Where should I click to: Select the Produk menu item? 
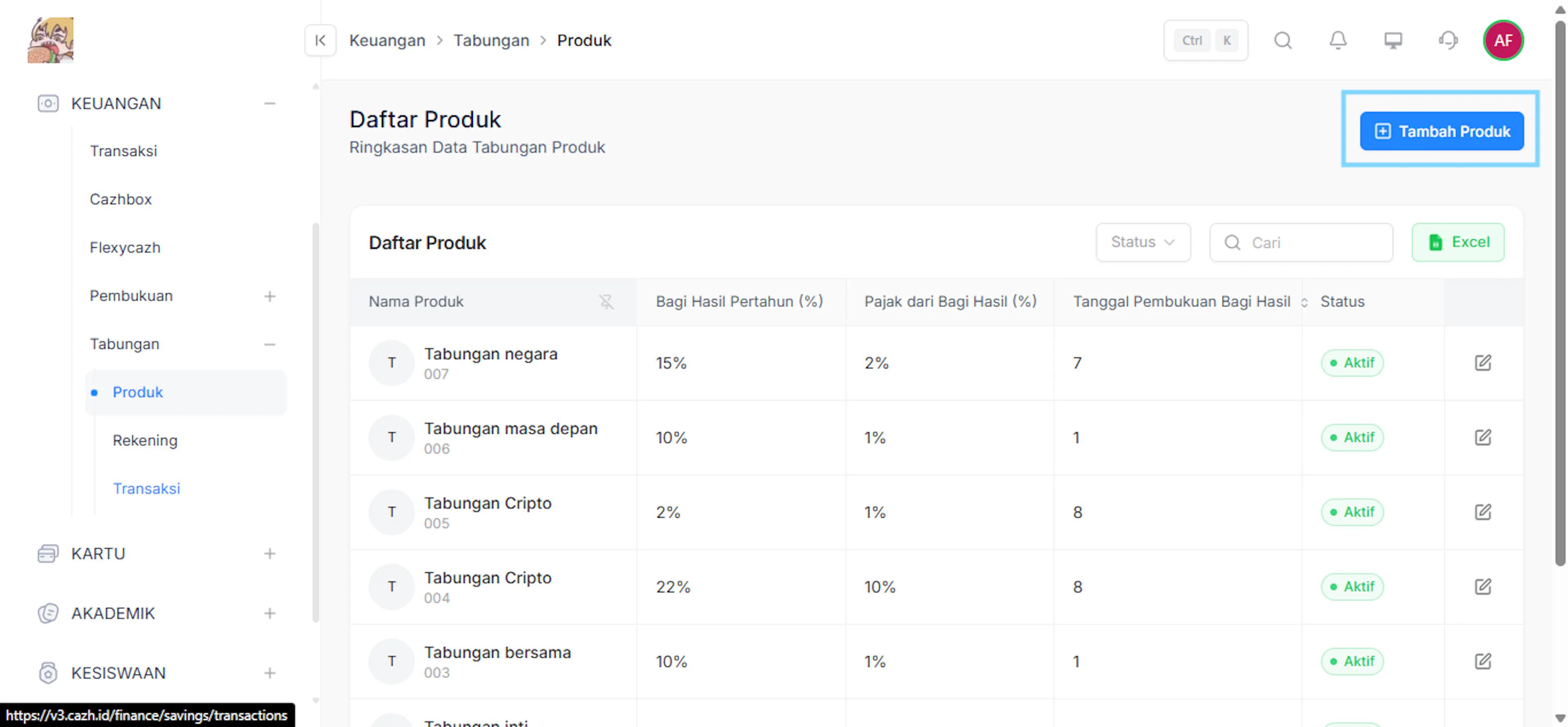click(186, 392)
